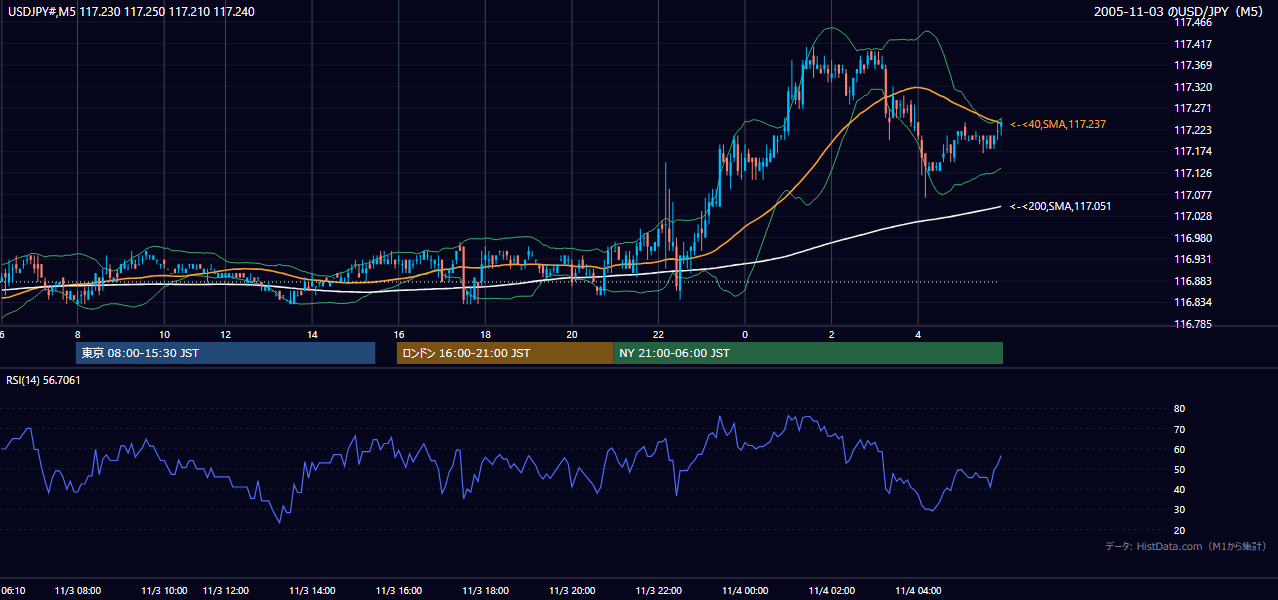1278x600 pixels.
Task: Click the NY 21:00-06:00 JST session bar
Action: tap(808, 353)
